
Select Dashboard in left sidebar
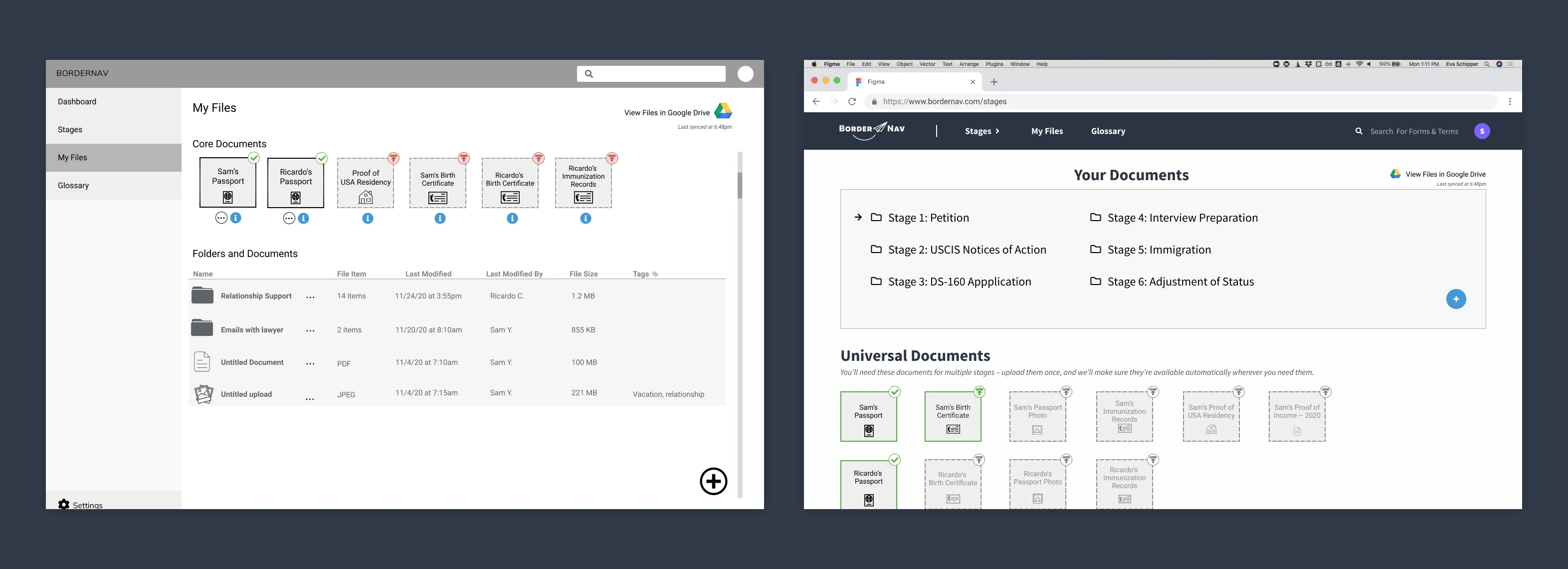click(113, 102)
